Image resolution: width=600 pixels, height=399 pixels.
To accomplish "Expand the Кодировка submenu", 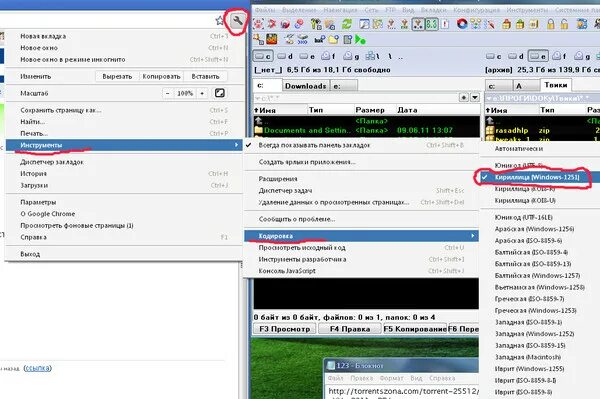I will (x=361, y=236).
